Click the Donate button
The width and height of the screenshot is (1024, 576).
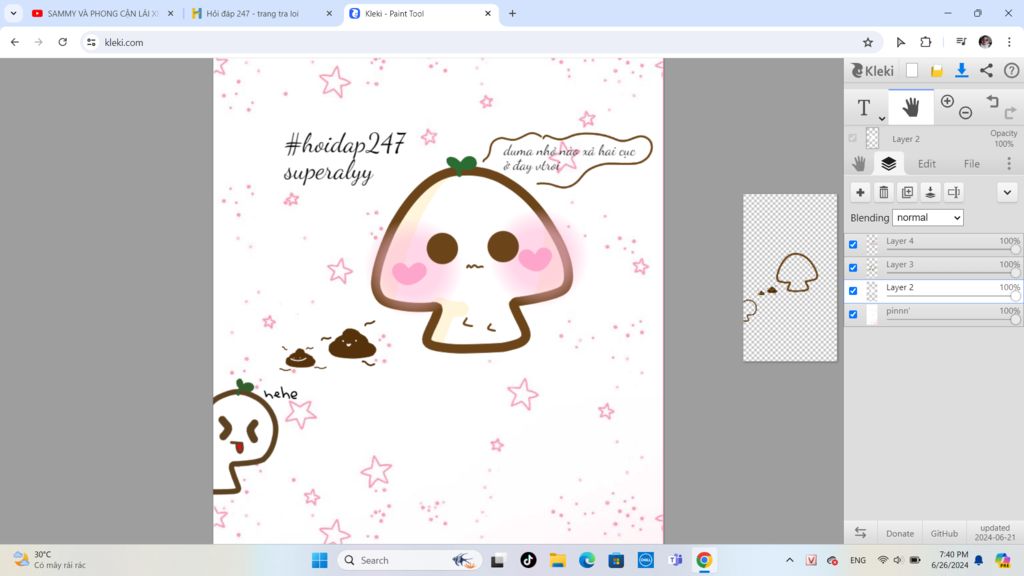(899, 534)
